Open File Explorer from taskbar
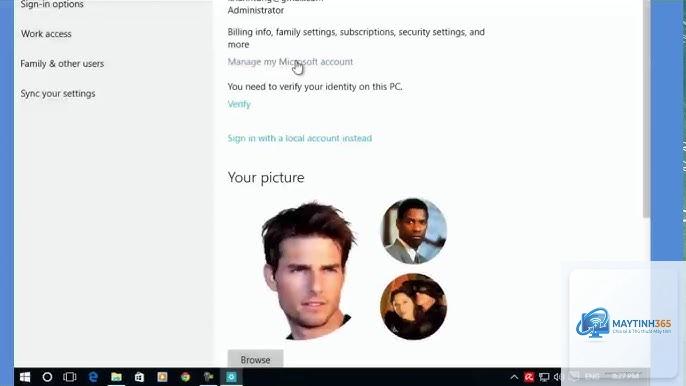686x386 pixels. (116, 377)
